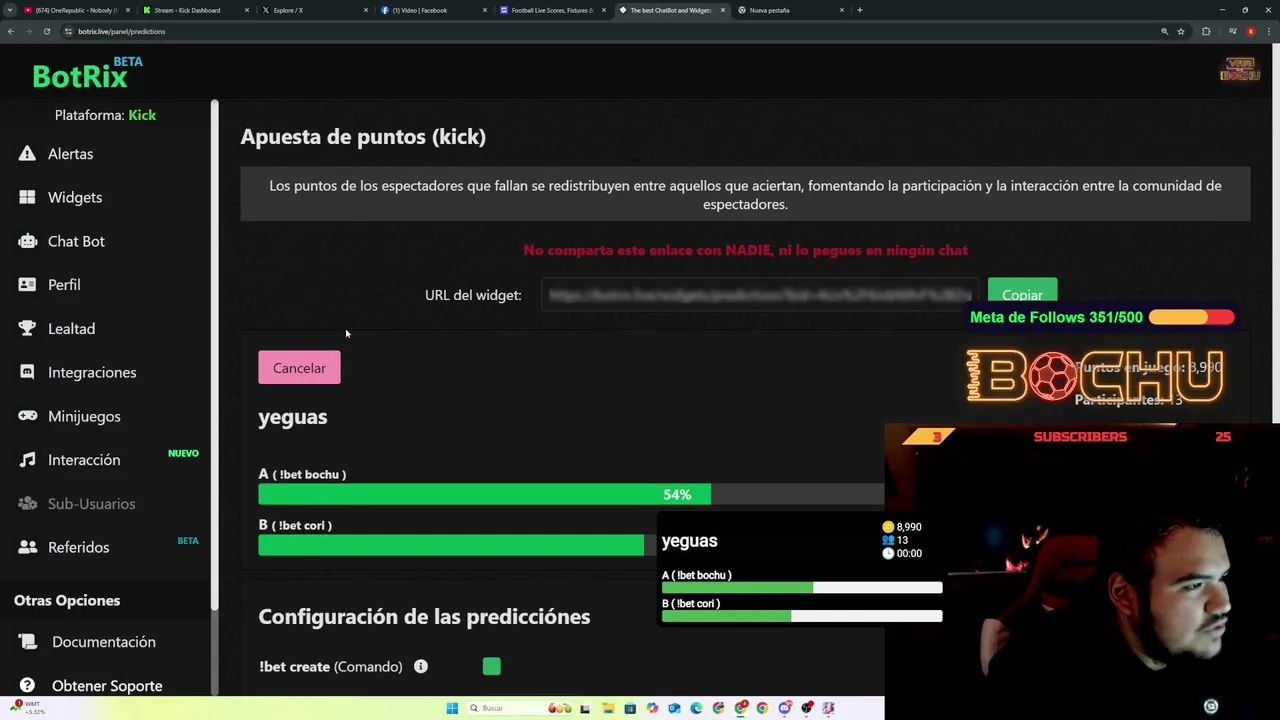Image resolution: width=1280 pixels, height=720 pixels.
Task: Open Microsoft Edge from taskbar
Action: tap(696, 708)
